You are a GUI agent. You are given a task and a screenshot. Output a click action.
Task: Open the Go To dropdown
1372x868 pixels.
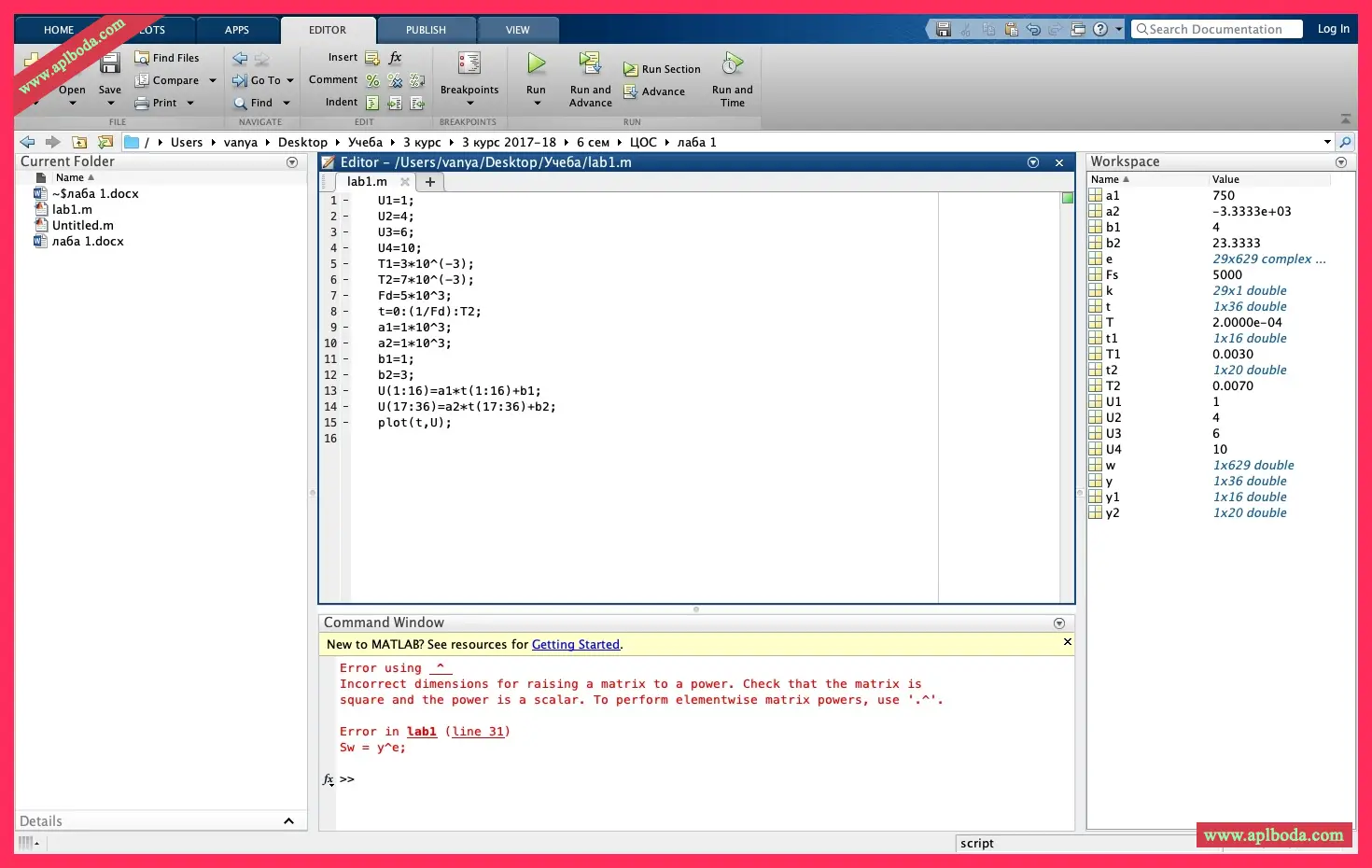click(x=289, y=81)
